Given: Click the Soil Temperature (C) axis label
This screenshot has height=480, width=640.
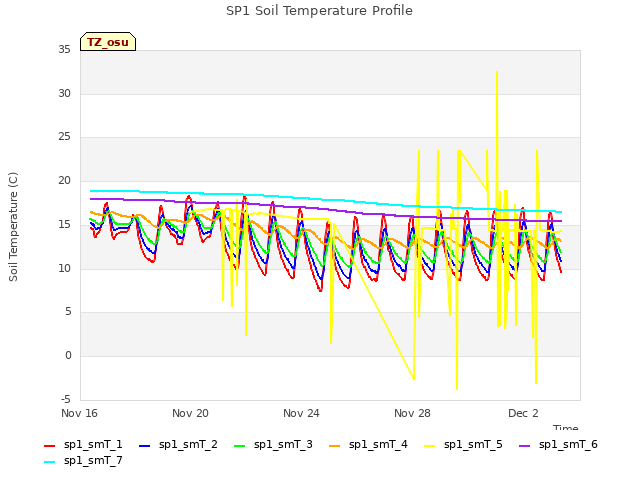Looking at the screenshot, I should pos(13,227).
